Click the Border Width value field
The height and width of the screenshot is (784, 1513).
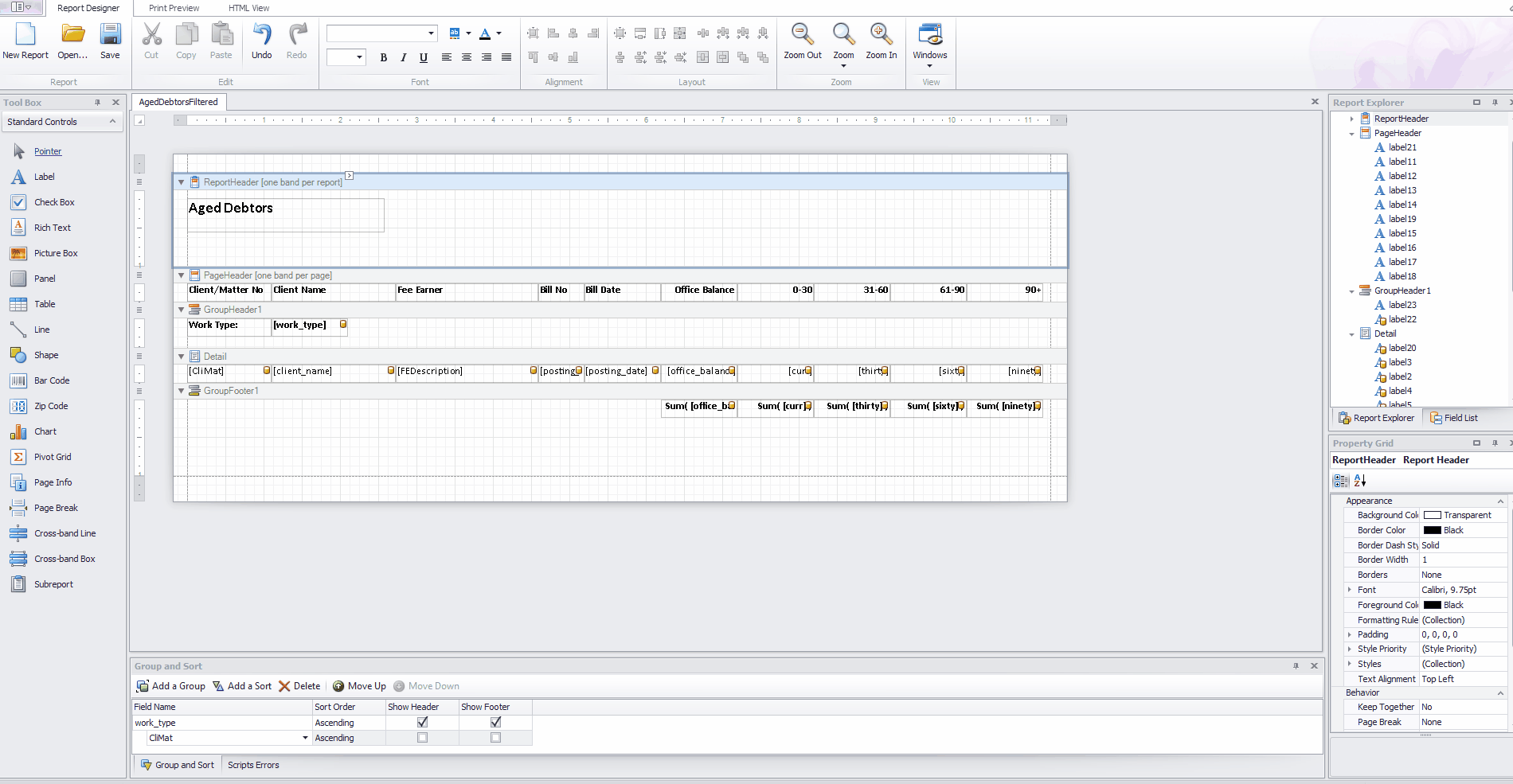click(x=1464, y=560)
